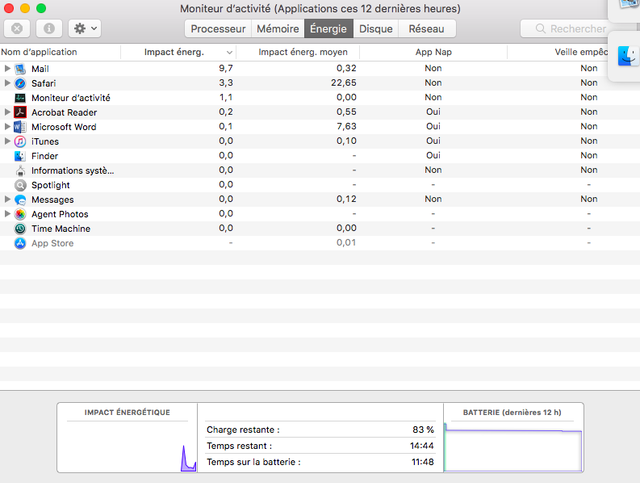The image size is (640, 483).
Task: Select the iTunes row name
Action: (x=45, y=142)
